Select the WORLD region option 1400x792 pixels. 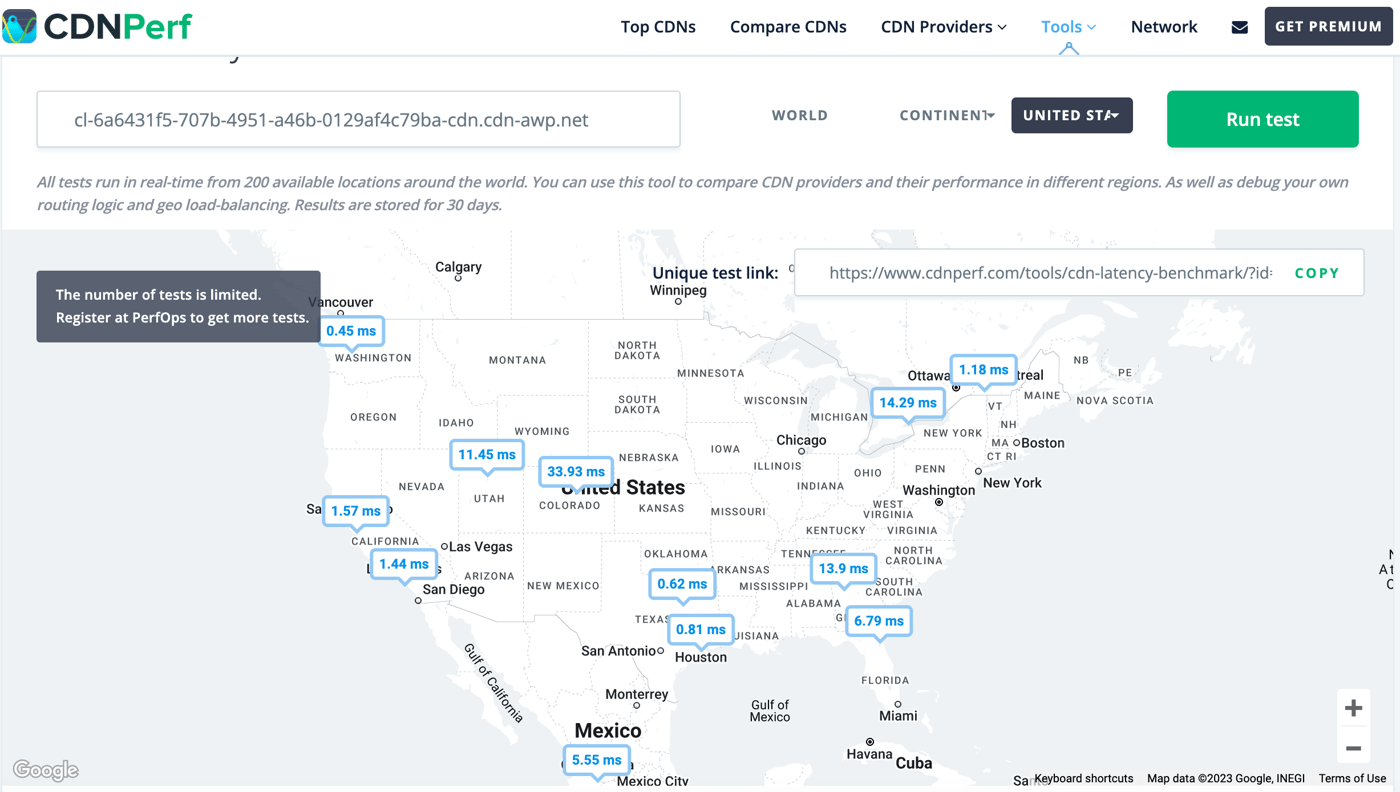pyautogui.click(x=800, y=115)
